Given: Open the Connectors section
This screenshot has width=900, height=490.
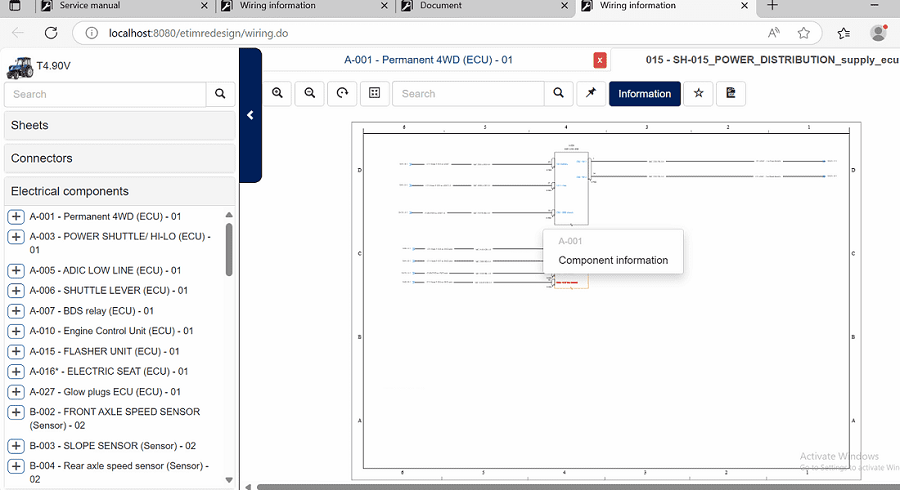Looking at the screenshot, I should [119, 158].
